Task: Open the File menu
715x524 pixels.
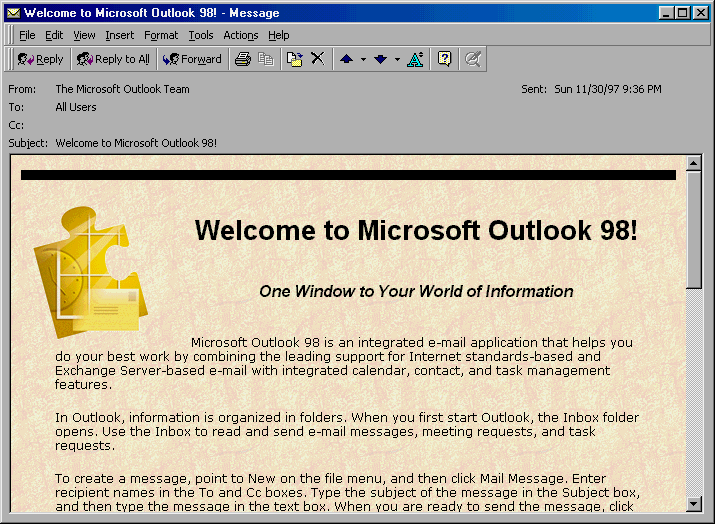Action: point(27,35)
